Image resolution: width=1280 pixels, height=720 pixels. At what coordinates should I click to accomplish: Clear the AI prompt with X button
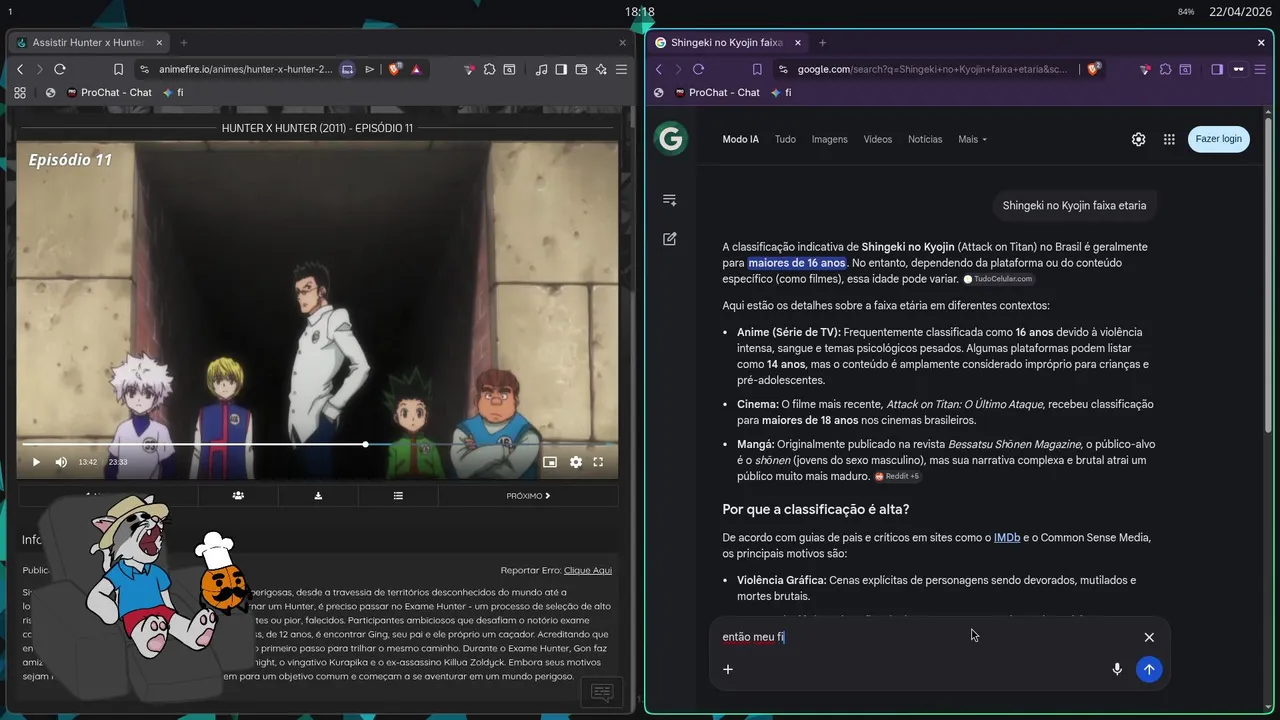[x=1149, y=637]
